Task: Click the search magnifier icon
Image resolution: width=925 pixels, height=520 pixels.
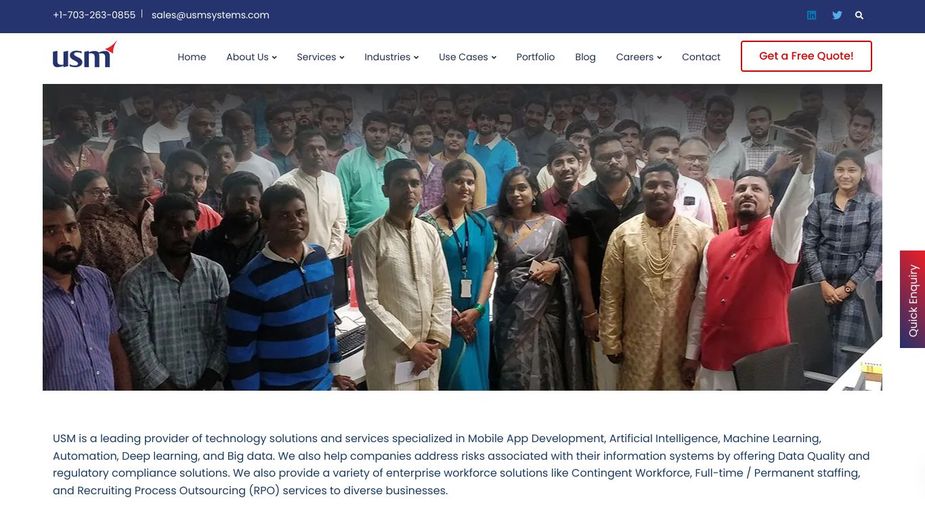Action: coord(859,15)
